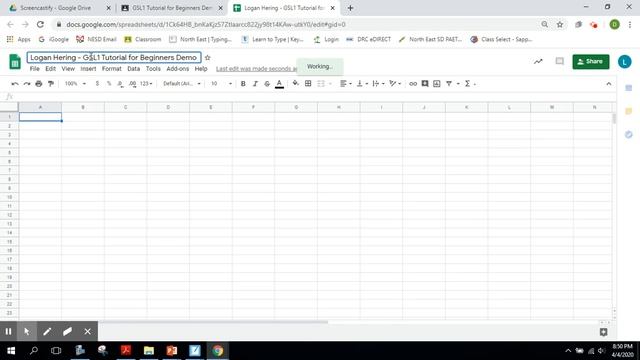Open the Edit menu
Viewport: 640px width, 360px height.
(x=51, y=69)
